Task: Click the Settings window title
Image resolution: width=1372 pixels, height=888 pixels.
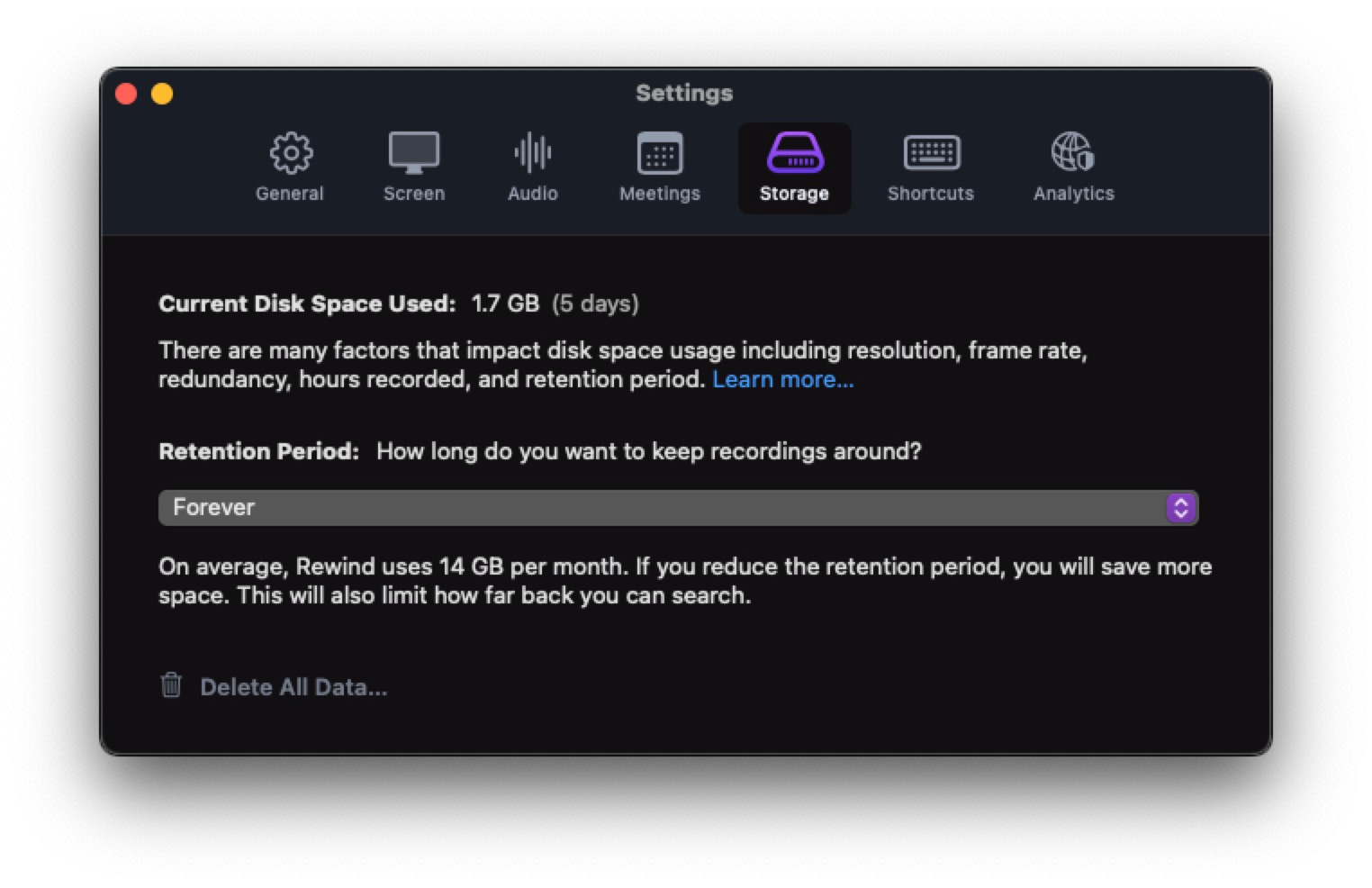Action: [684, 93]
